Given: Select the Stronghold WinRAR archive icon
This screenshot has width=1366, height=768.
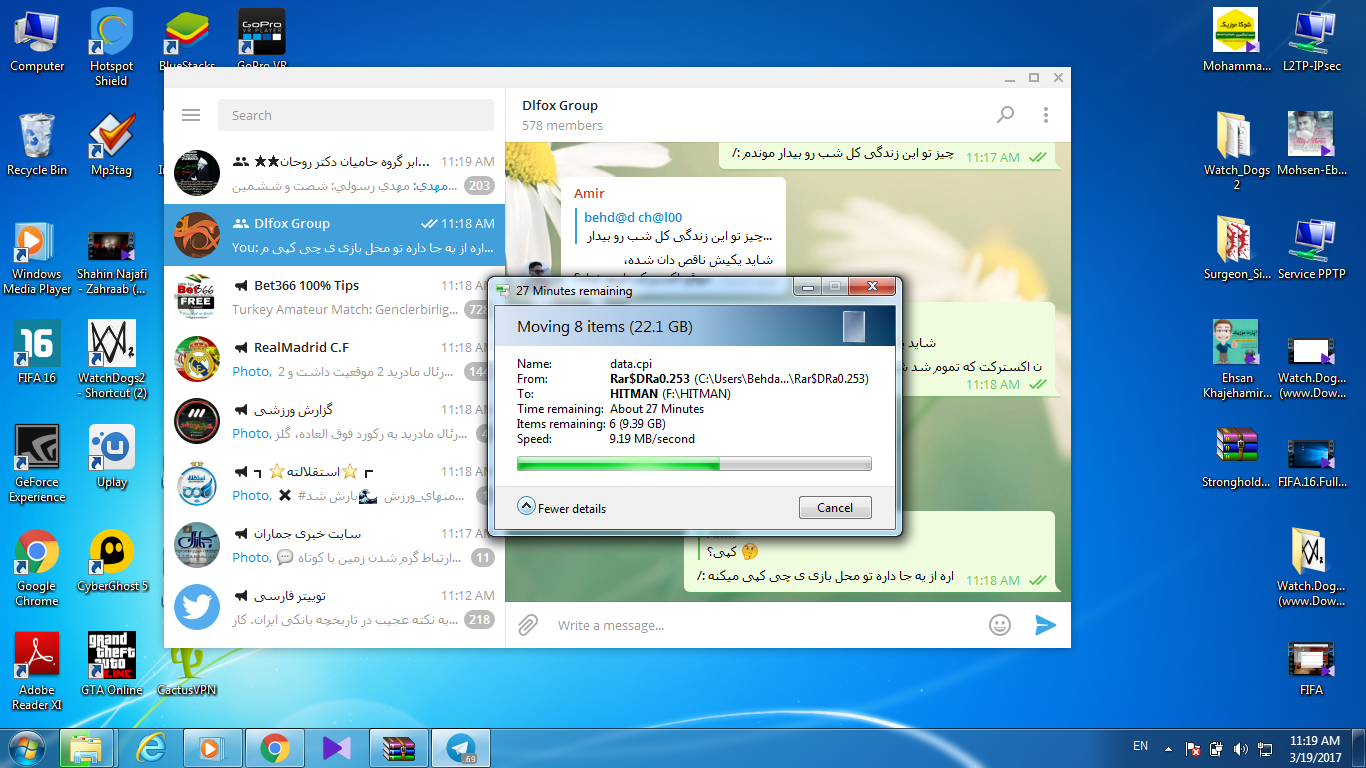Looking at the screenshot, I should (x=1237, y=456).
